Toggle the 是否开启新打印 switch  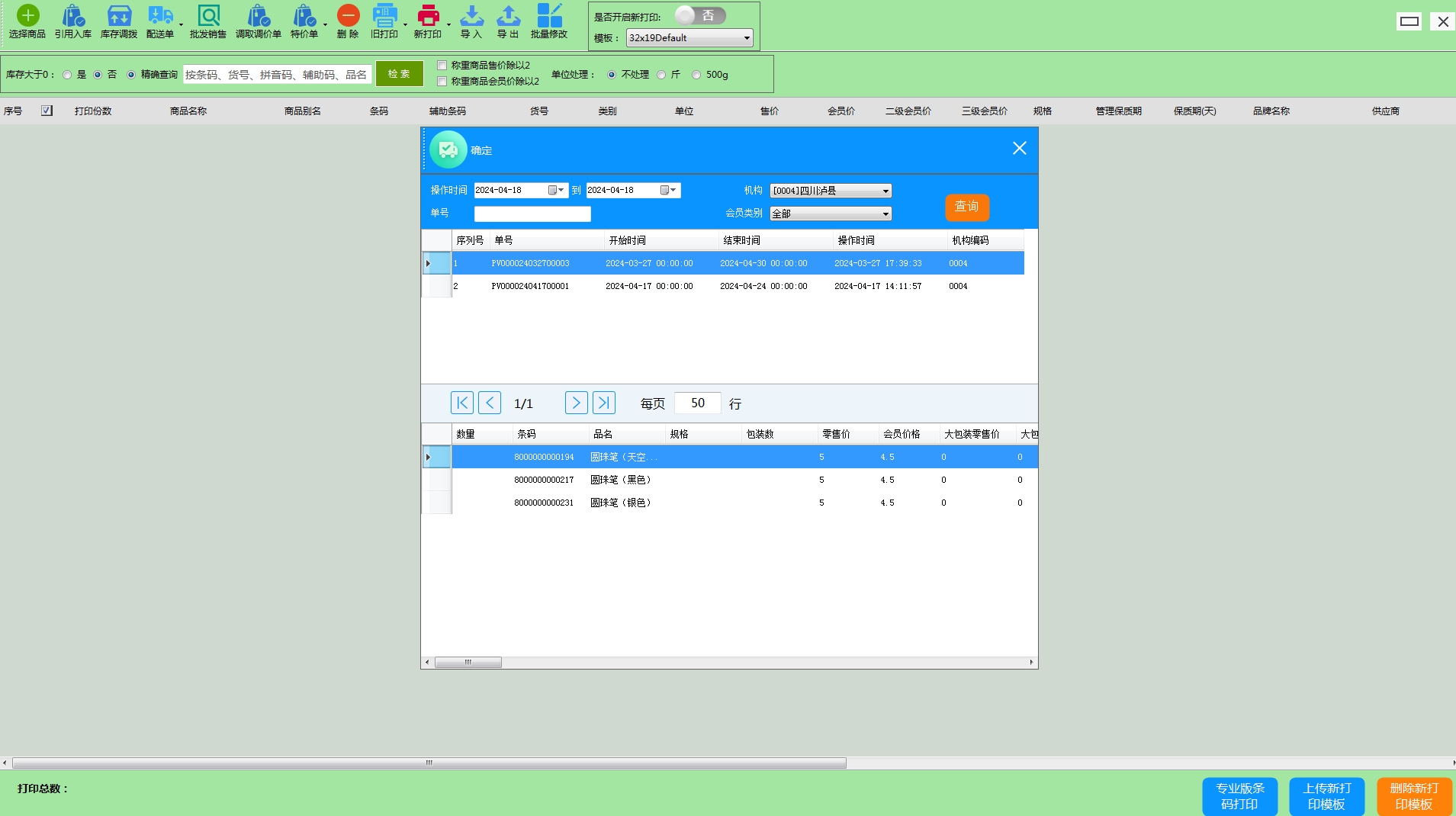700,16
